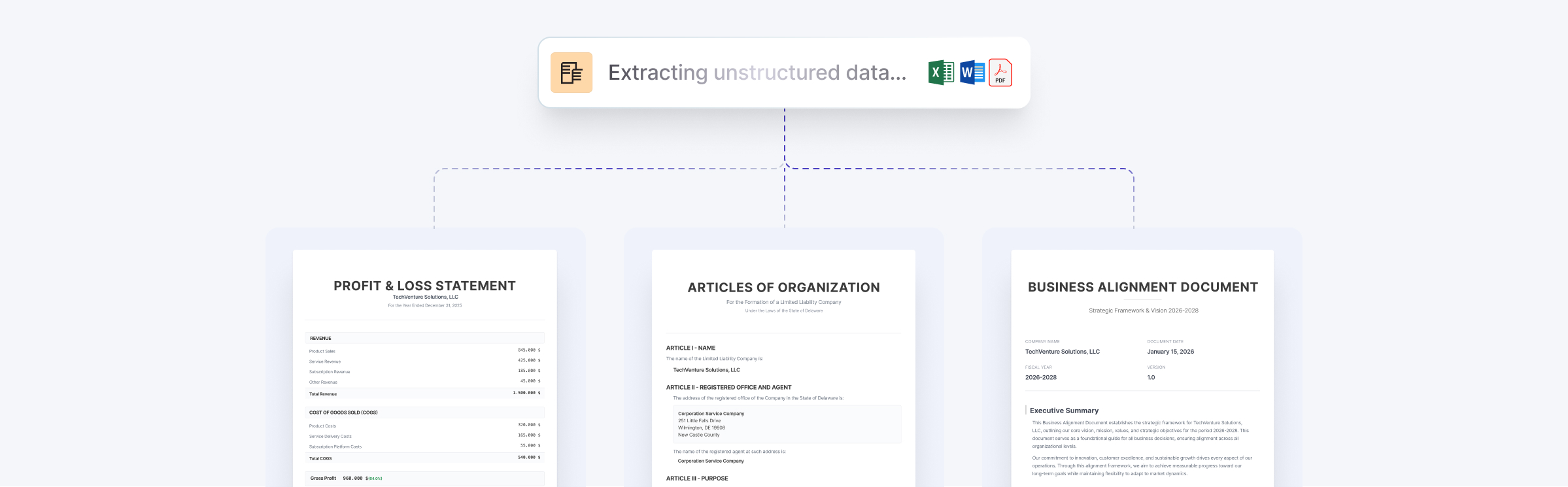
Task: Select the Product Sales revenue row
Action: [424, 351]
